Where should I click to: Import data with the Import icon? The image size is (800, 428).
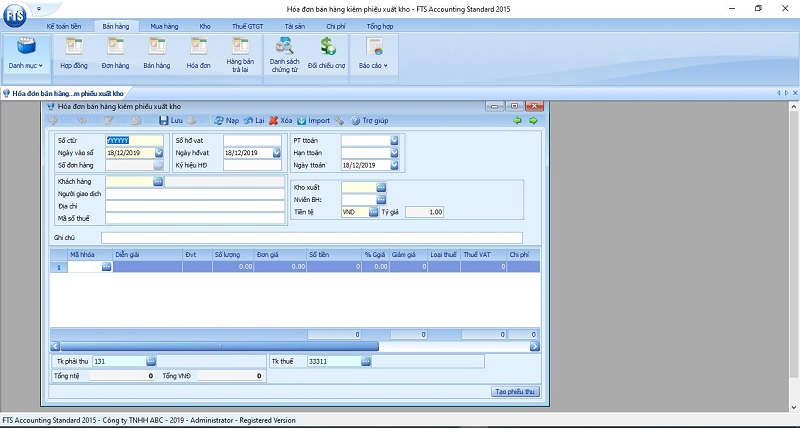(313, 121)
